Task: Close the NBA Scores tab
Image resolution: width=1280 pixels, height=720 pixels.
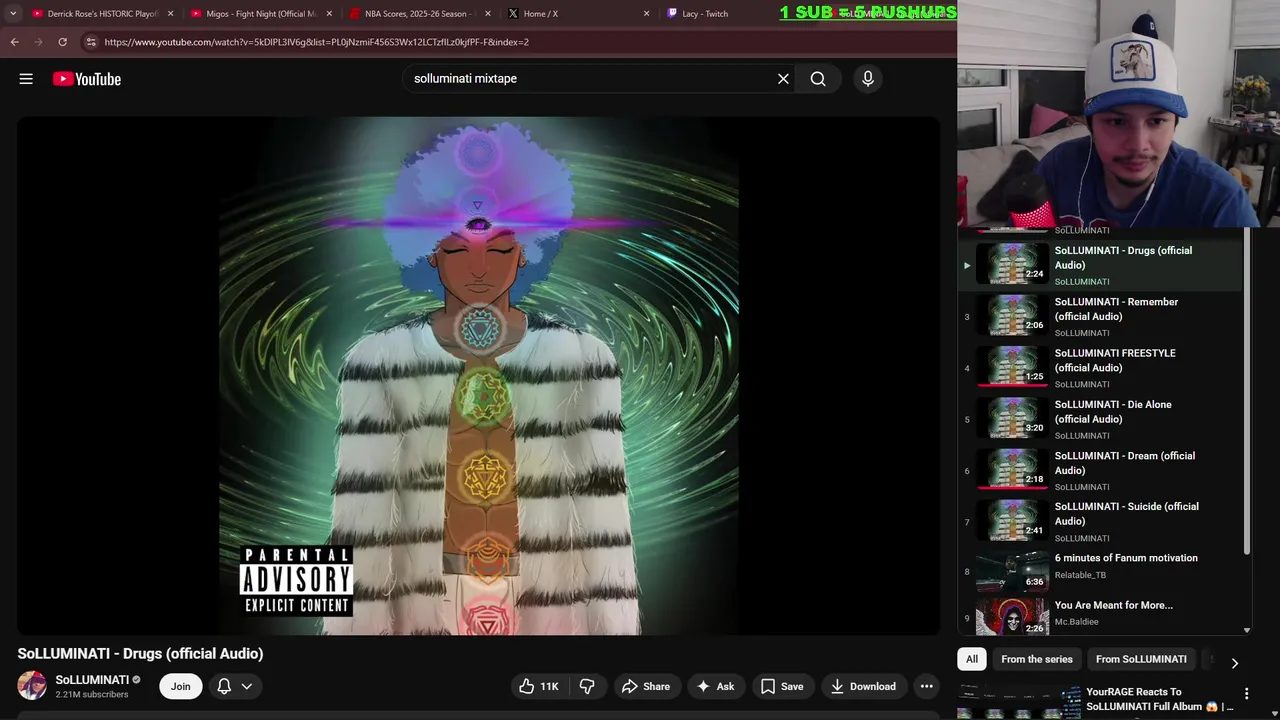Action: pos(488,14)
